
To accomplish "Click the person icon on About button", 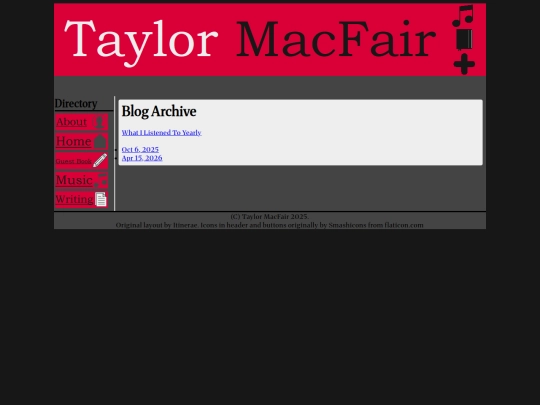I will coord(100,122).
